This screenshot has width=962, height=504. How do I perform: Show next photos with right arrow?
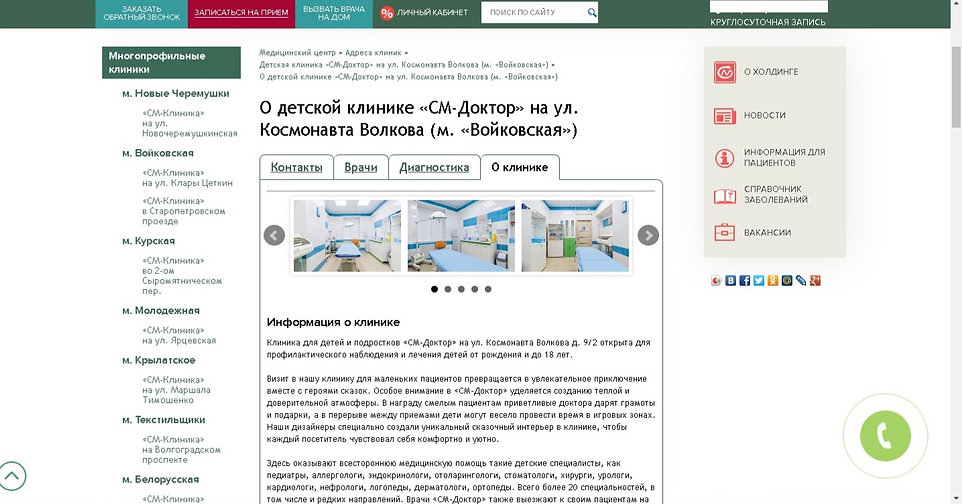point(648,235)
